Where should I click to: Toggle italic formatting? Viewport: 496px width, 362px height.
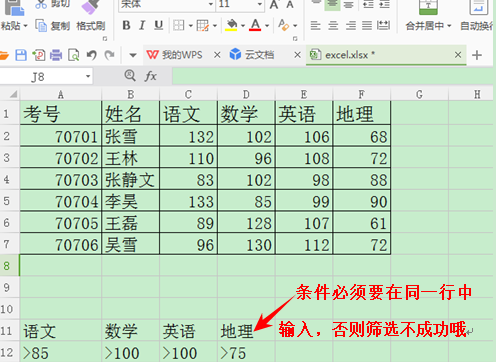click(x=142, y=25)
